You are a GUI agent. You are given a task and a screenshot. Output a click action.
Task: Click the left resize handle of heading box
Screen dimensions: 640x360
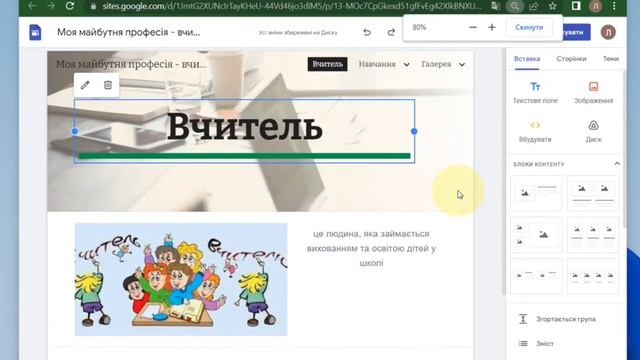point(74,131)
